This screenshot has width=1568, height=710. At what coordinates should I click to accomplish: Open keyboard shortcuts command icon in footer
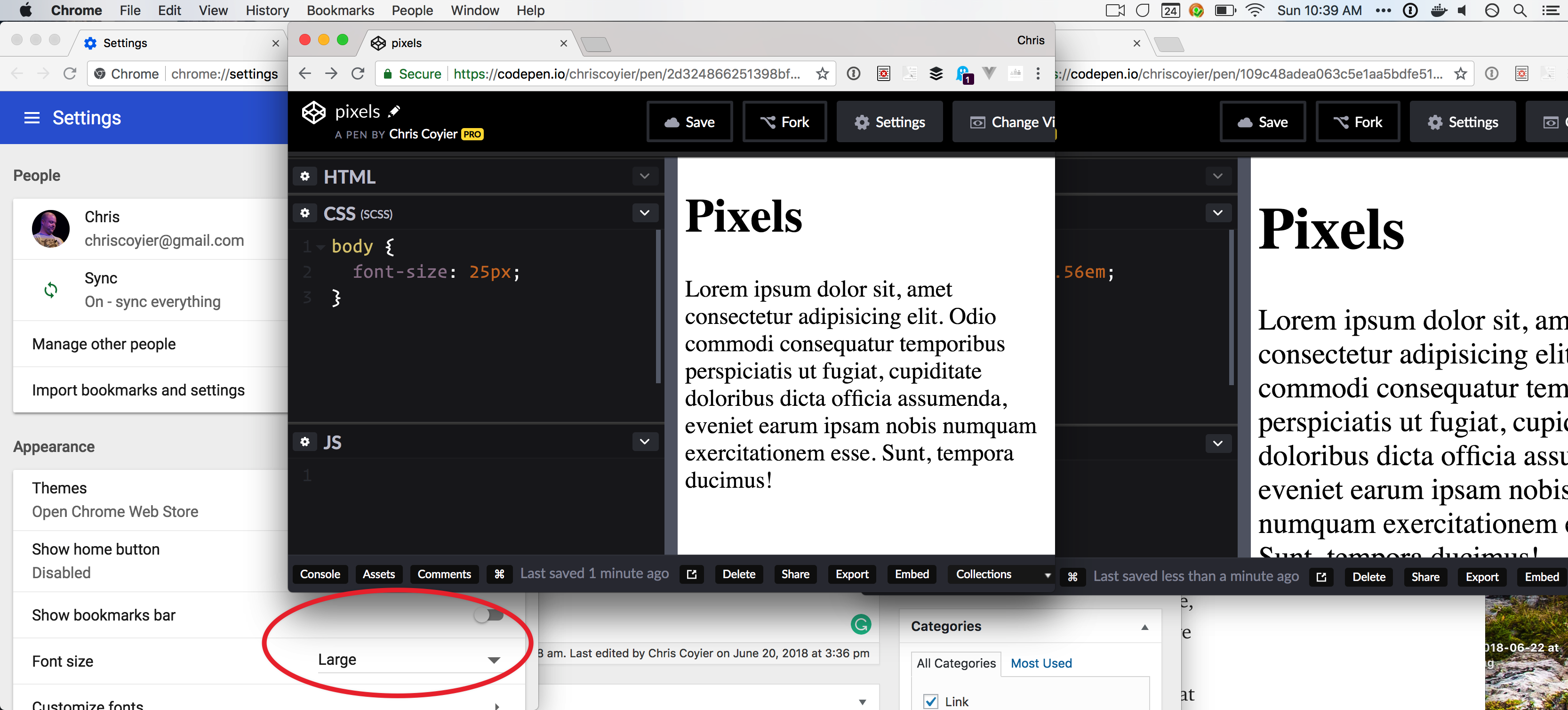(499, 574)
